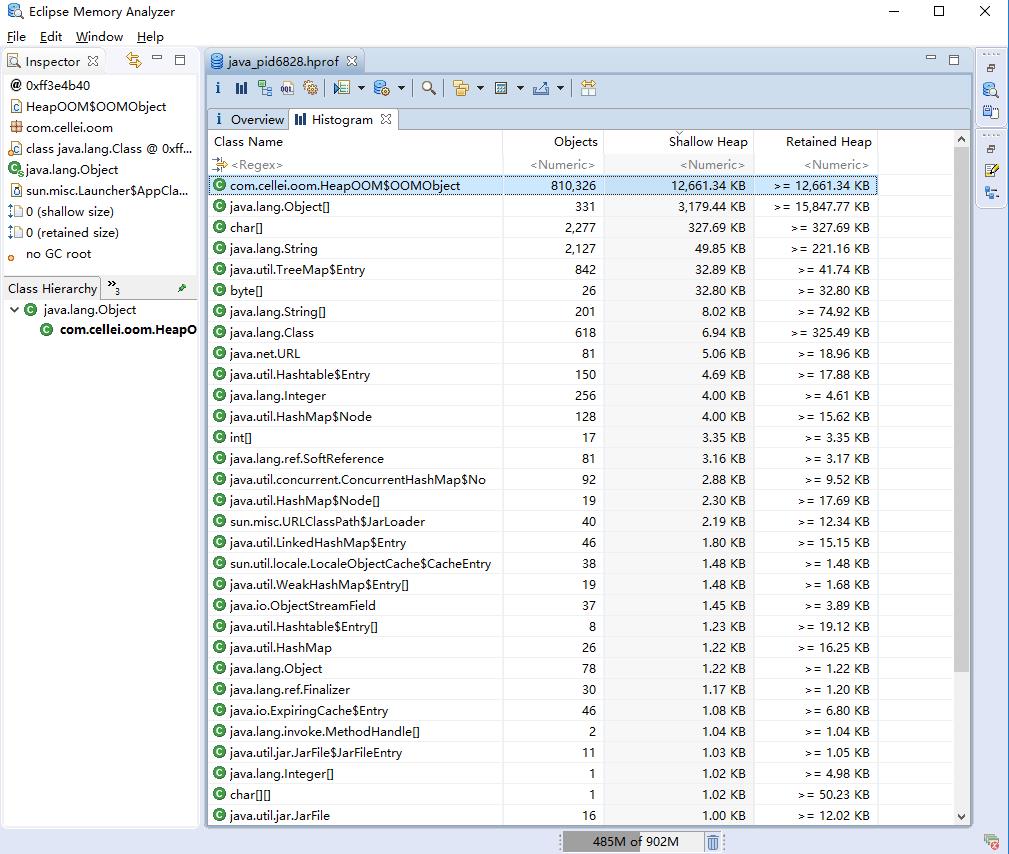Click the scroll up arrow of histogram
Screen dimensions: 1009x854
click(x=961, y=139)
